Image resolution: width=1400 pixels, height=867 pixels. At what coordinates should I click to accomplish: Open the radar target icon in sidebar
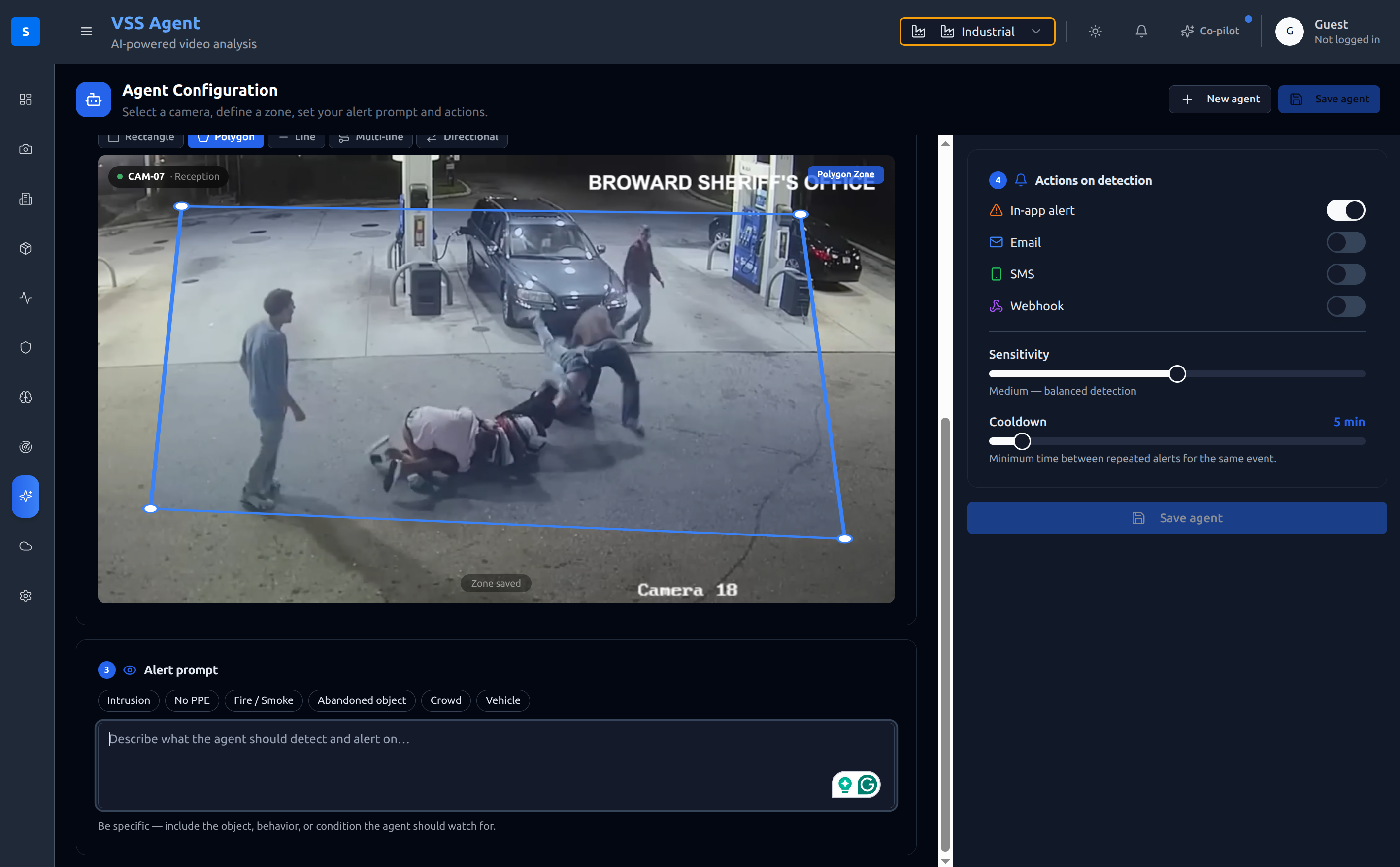(25, 447)
